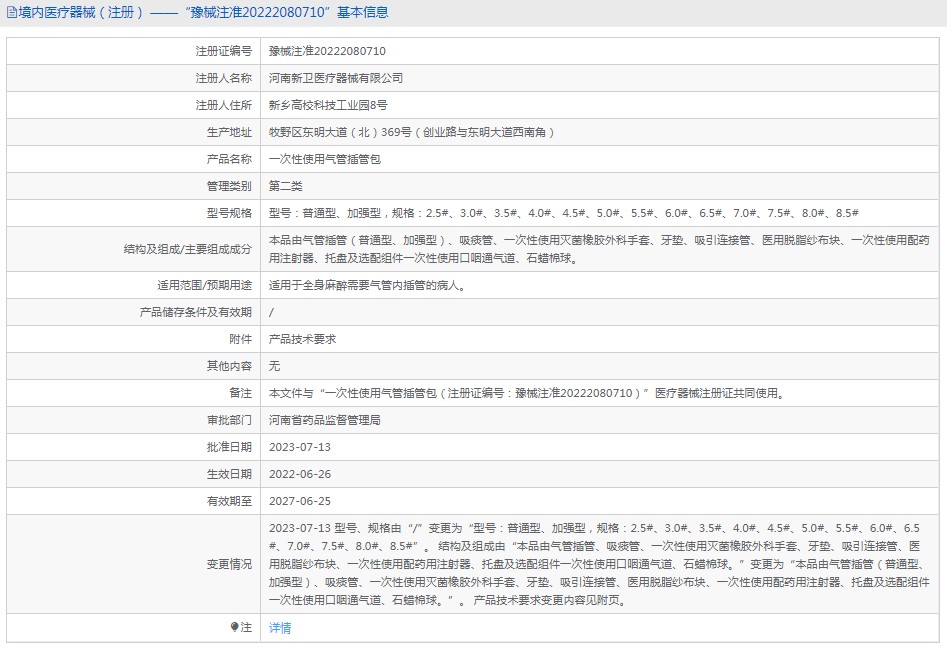Click the 管理类别 label
Image resolution: width=947 pixels, height=649 pixels.
(x=229, y=186)
